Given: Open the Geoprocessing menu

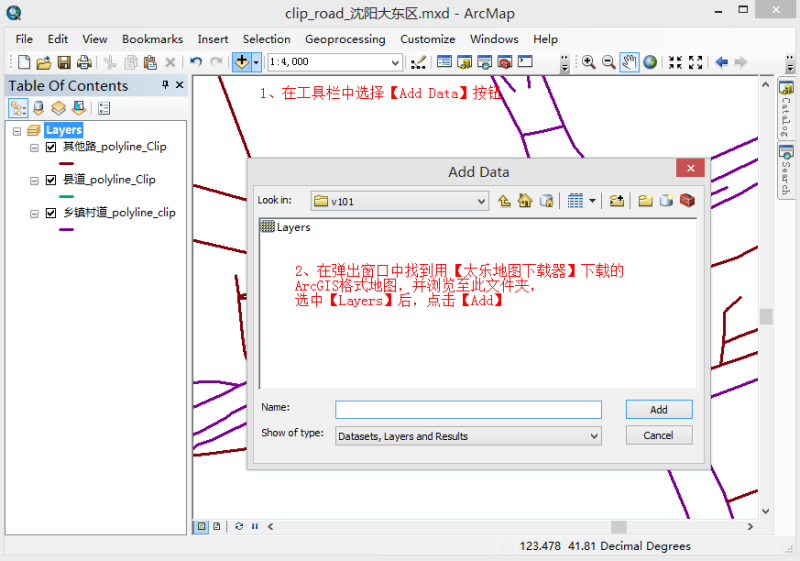Looking at the screenshot, I should [x=345, y=39].
